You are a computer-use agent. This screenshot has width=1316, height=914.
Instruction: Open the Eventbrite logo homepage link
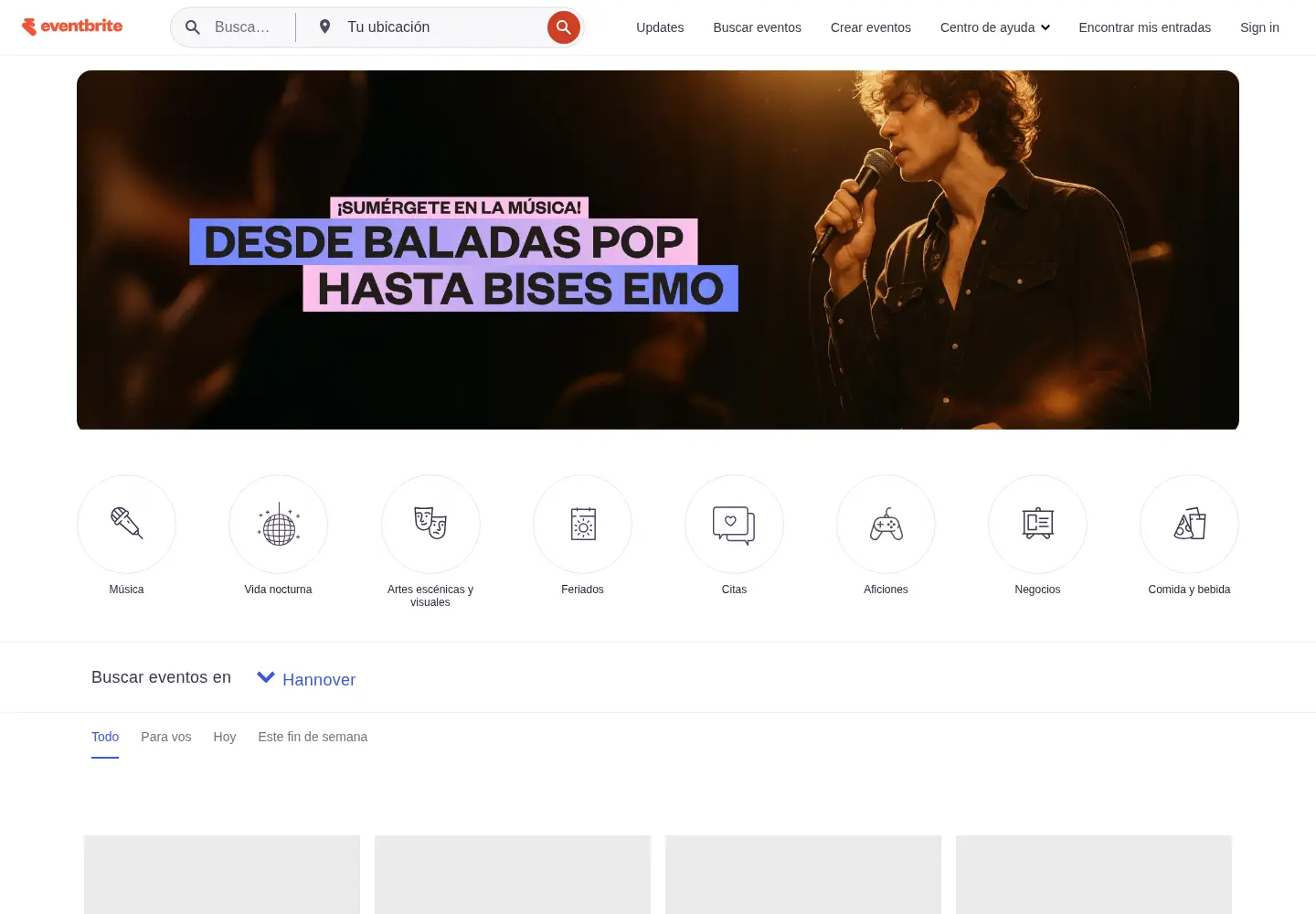point(72,27)
